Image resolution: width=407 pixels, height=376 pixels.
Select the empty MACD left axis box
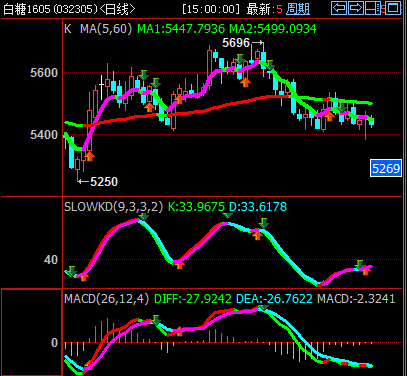[32, 332]
